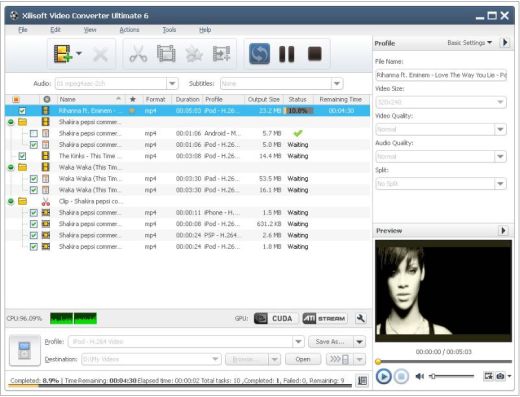Sort the list by Duration column
The height and width of the screenshot is (397, 520).
[187, 99]
